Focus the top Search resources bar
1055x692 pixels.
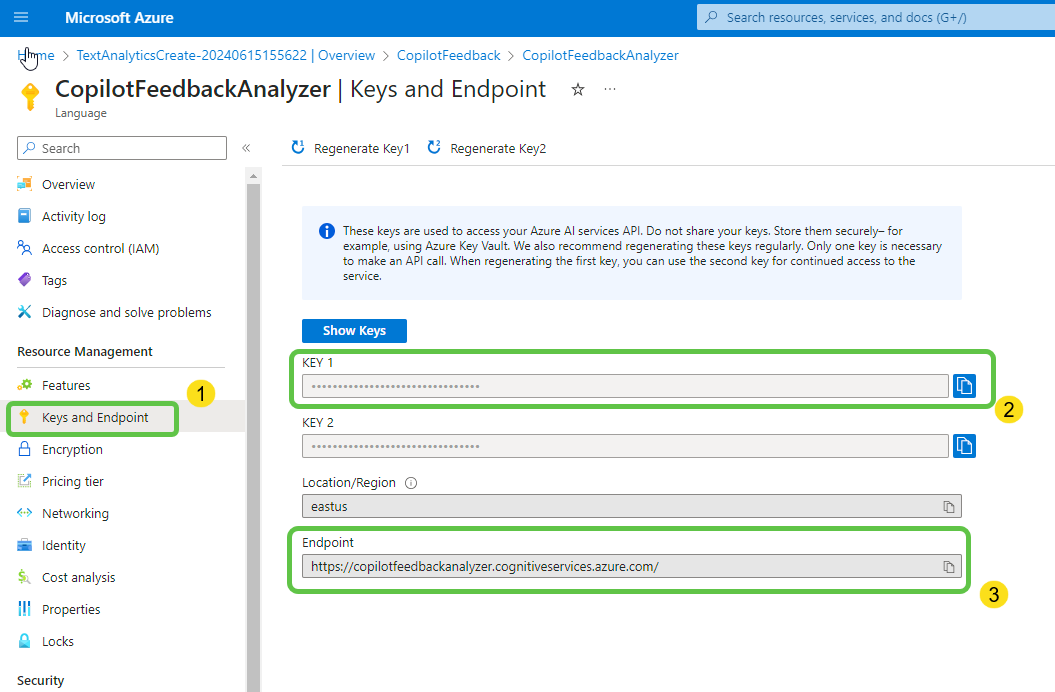875,17
